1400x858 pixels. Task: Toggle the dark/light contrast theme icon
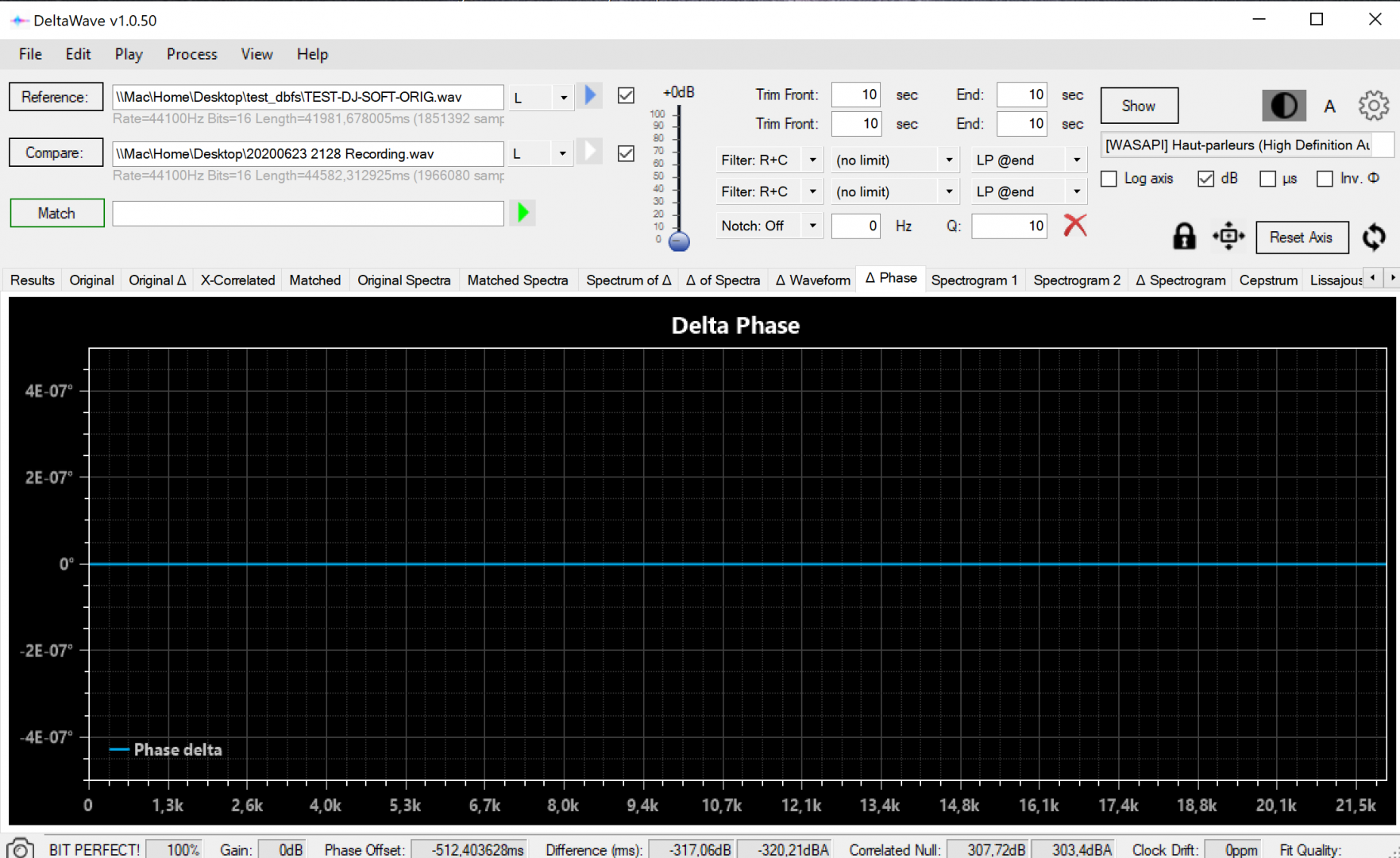(x=1283, y=106)
